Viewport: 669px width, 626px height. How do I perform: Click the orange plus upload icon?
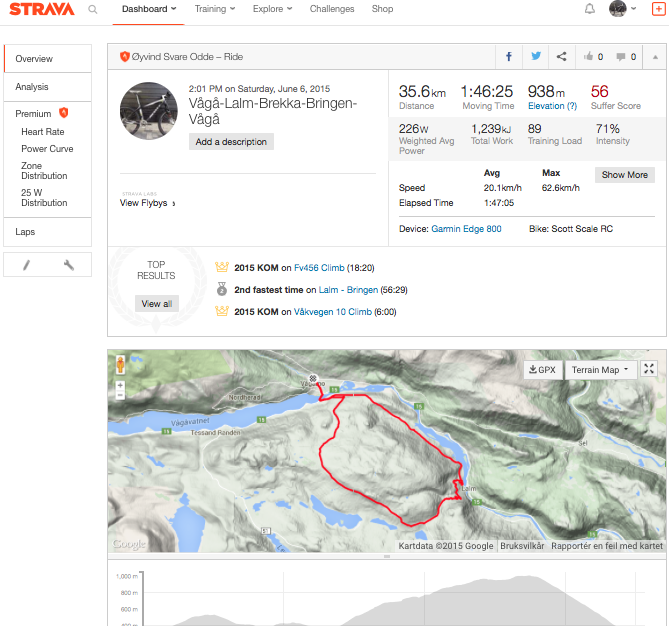658,9
